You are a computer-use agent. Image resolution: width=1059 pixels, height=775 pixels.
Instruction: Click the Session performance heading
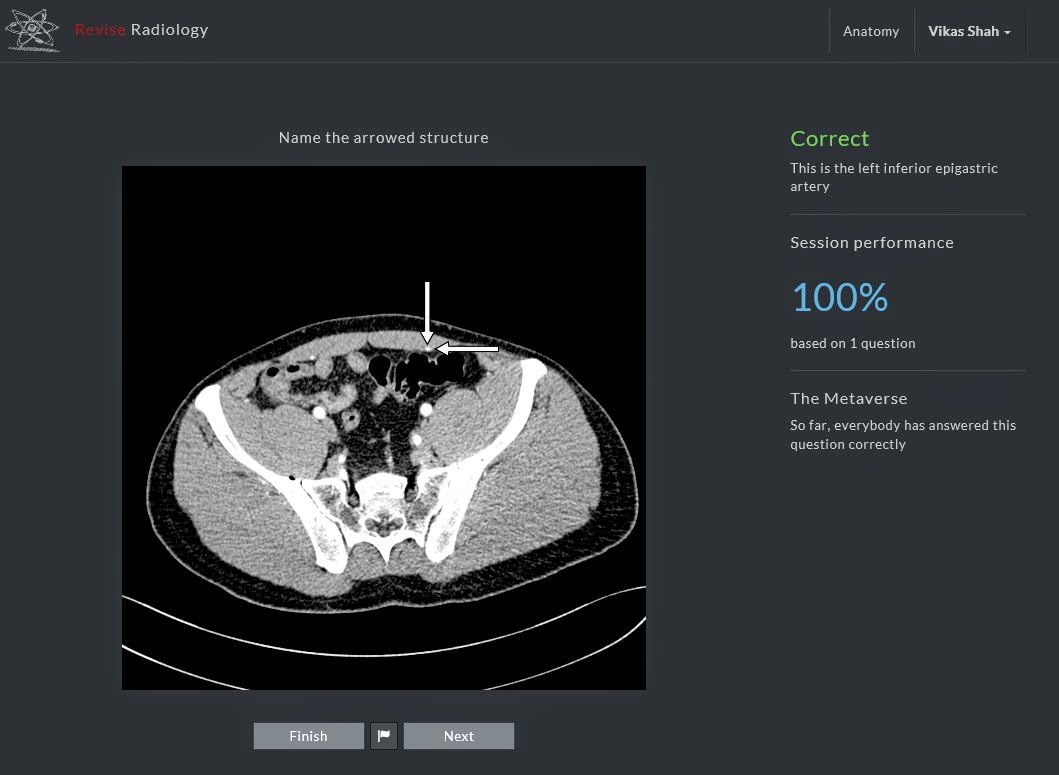click(871, 243)
